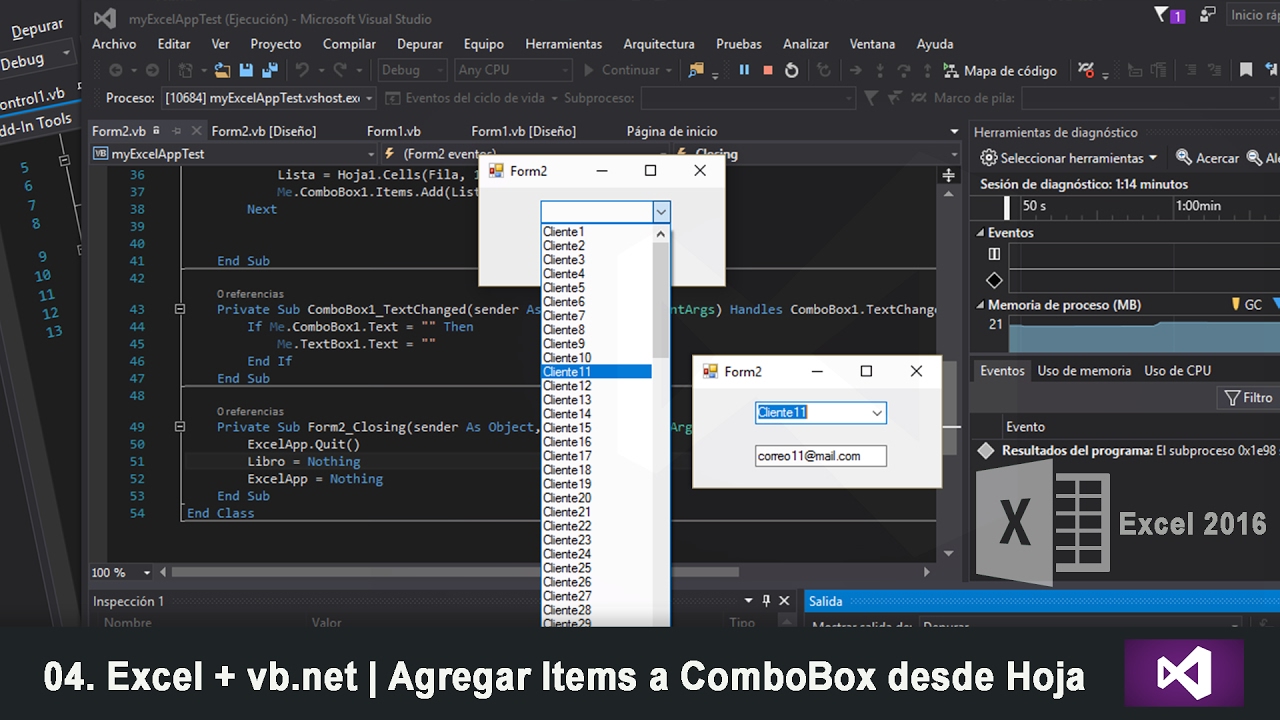Click the bookmark icon in the toolbar

tap(1246, 70)
